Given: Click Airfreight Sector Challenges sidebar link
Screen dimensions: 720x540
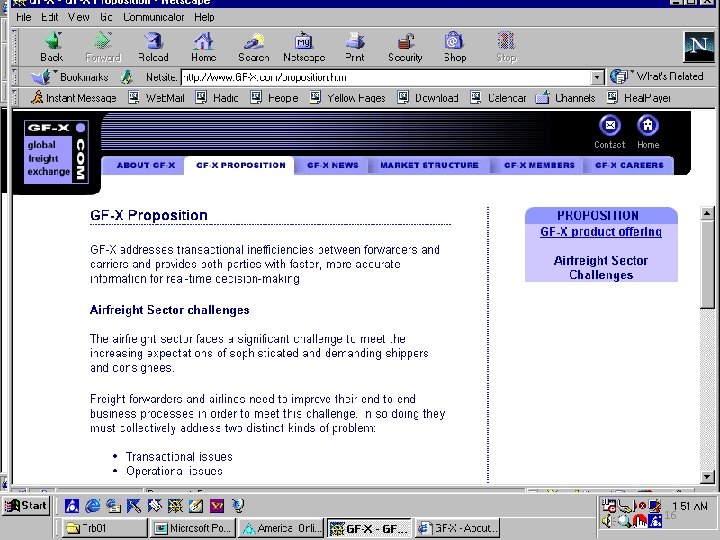Looking at the screenshot, I should click(x=601, y=268).
